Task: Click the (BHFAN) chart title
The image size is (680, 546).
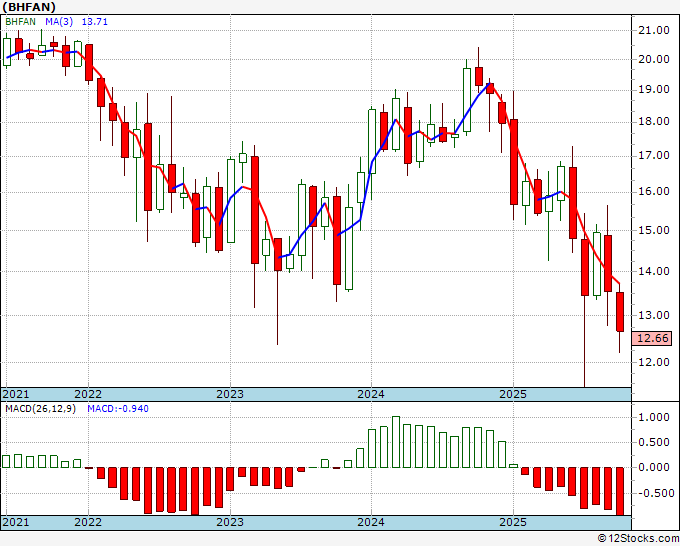Action: (29, 7)
